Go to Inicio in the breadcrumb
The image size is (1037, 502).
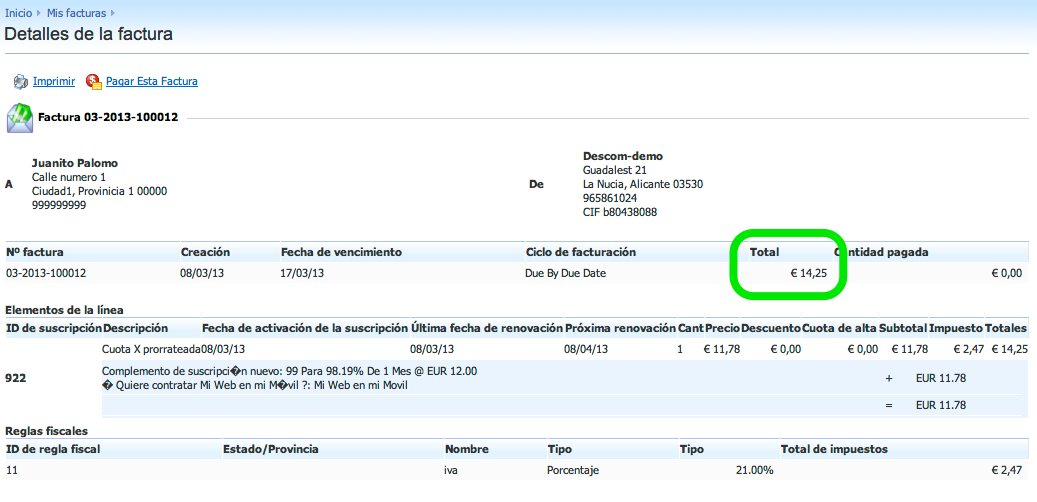pos(19,13)
